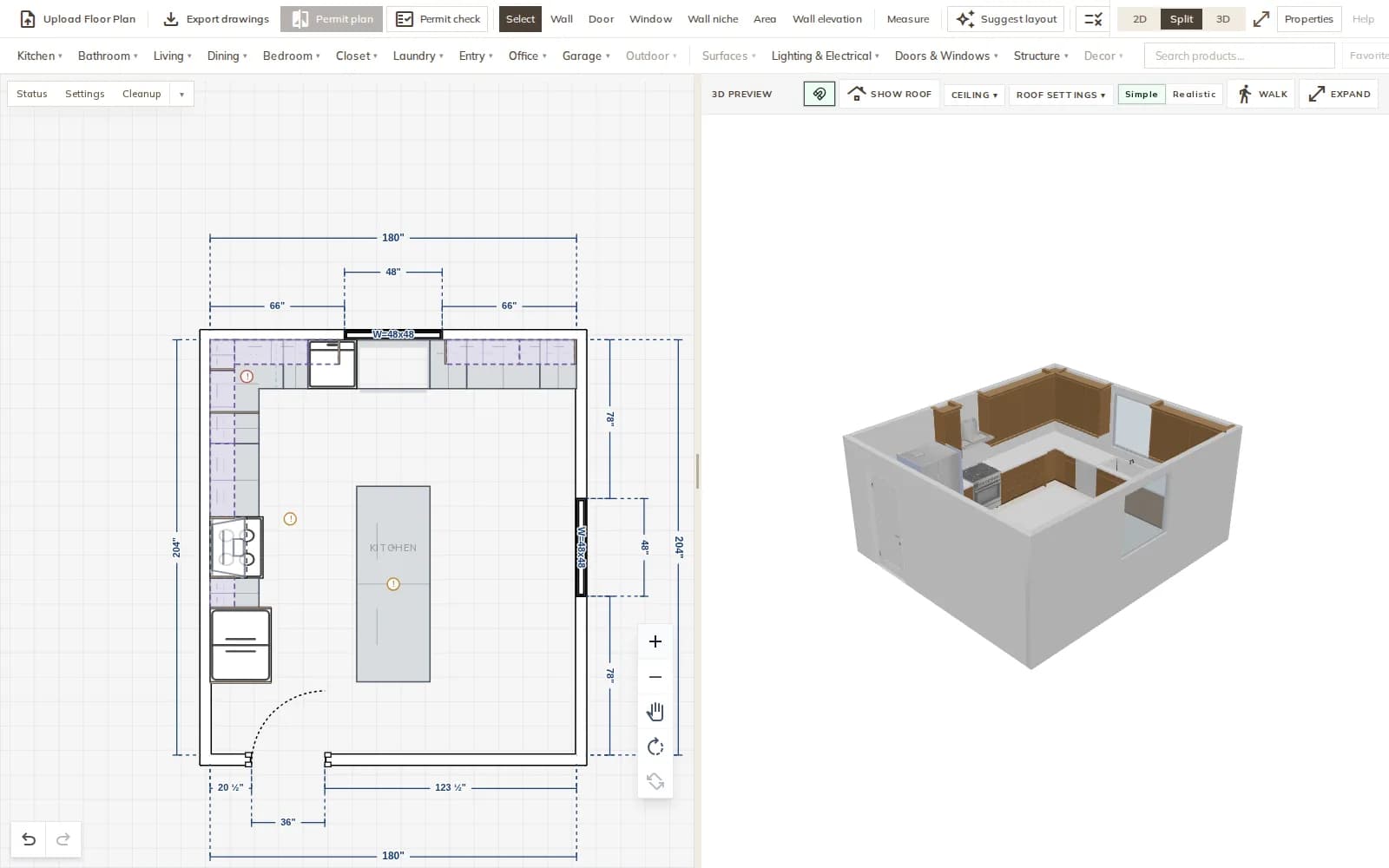1389x868 pixels.
Task: Switch to Split view mode
Action: click(1182, 19)
